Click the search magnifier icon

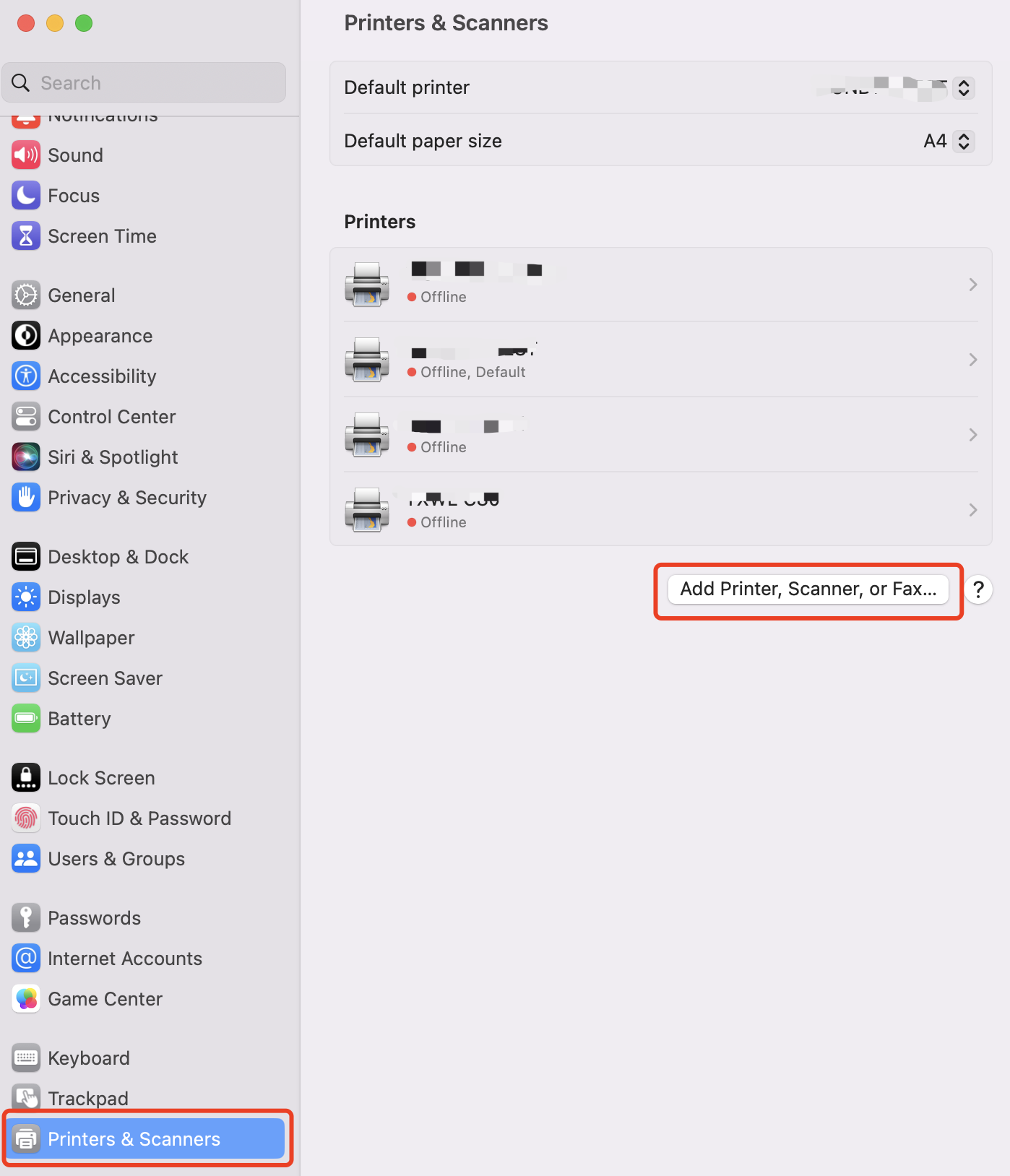coord(21,83)
